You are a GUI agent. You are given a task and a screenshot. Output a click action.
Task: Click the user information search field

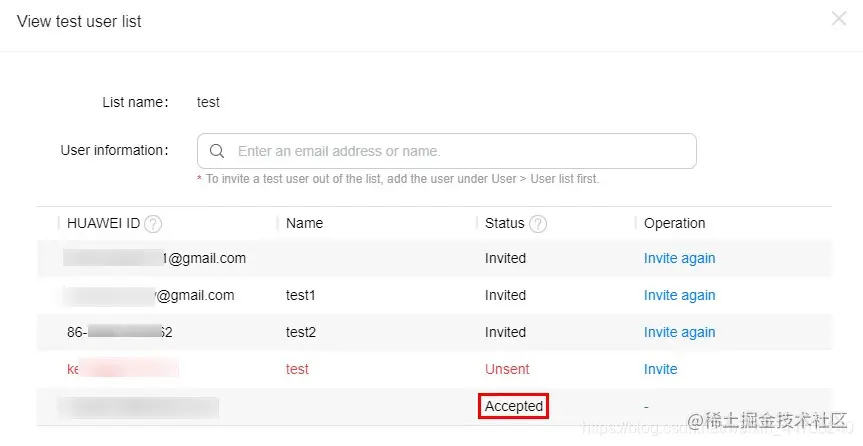point(446,151)
